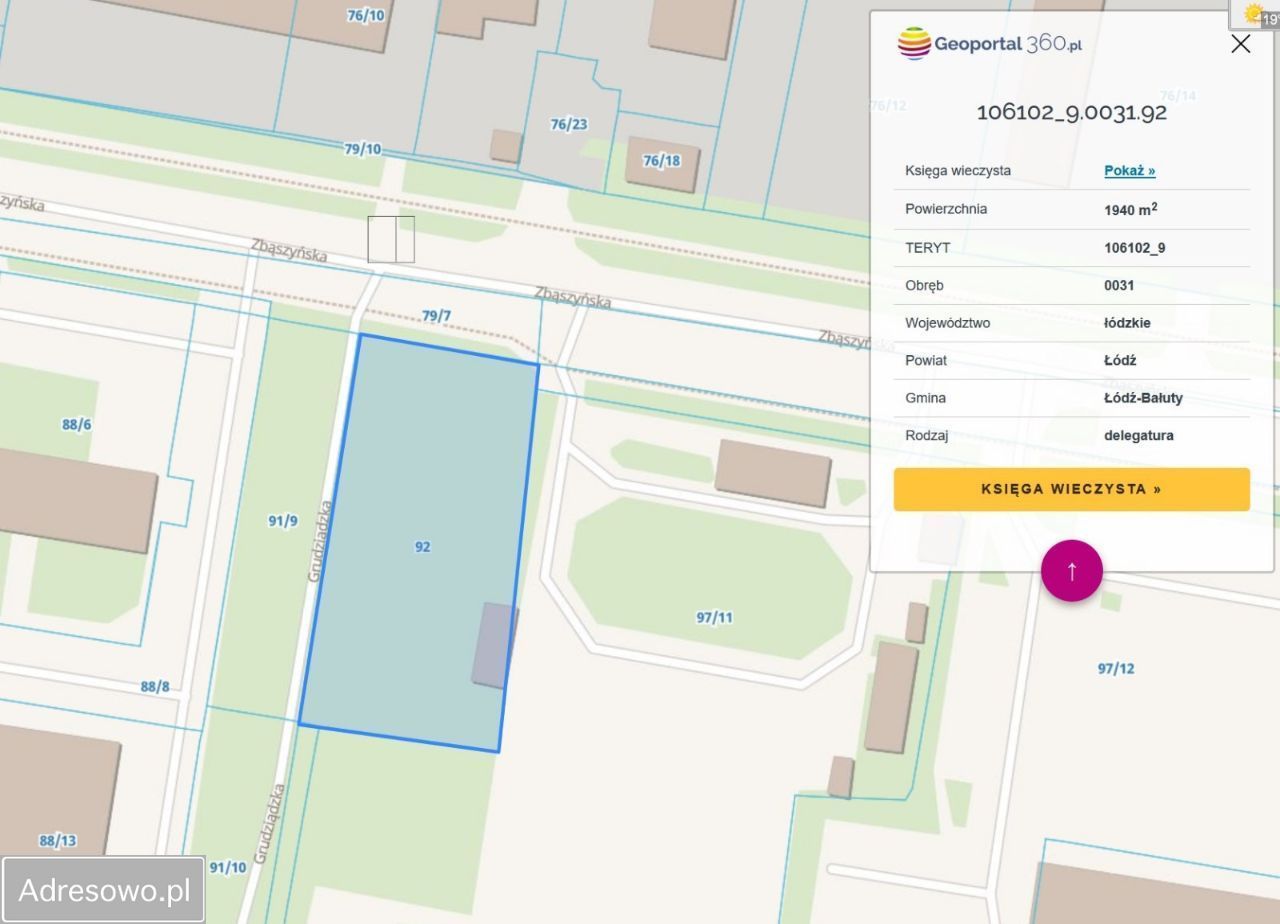This screenshot has width=1280, height=924.
Task: Click parcel label 88/6
Action: [77, 424]
